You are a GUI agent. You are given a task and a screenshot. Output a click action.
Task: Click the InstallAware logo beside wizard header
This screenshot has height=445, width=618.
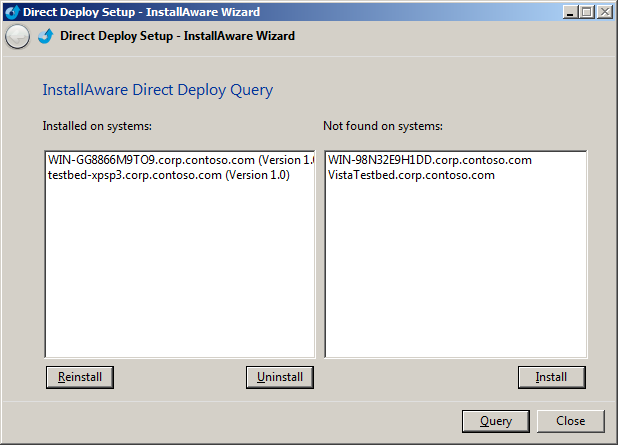[45, 36]
